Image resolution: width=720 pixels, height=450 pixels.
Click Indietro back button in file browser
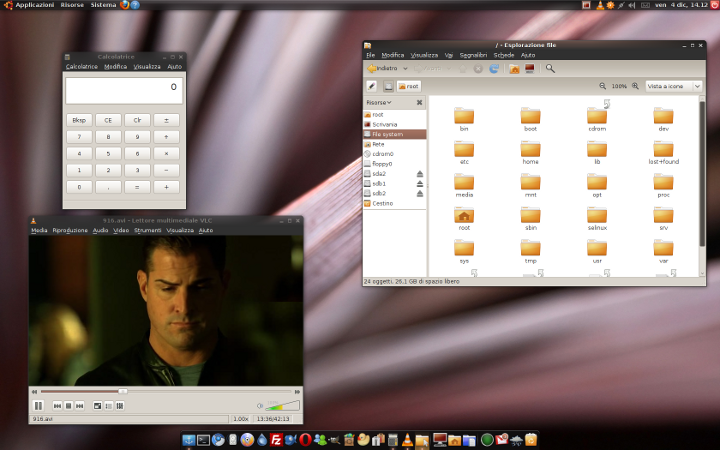coord(382,68)
